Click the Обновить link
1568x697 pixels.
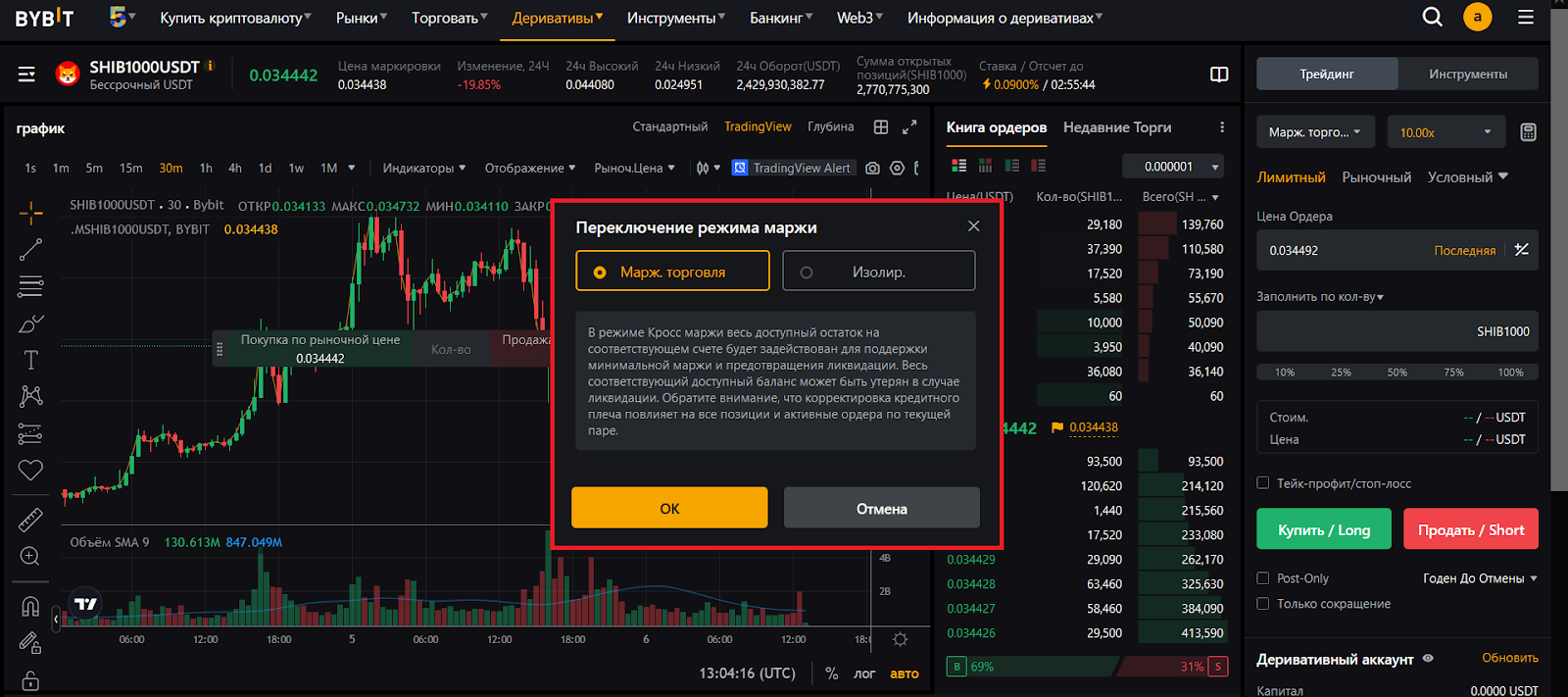click(x=1510, y=658)
